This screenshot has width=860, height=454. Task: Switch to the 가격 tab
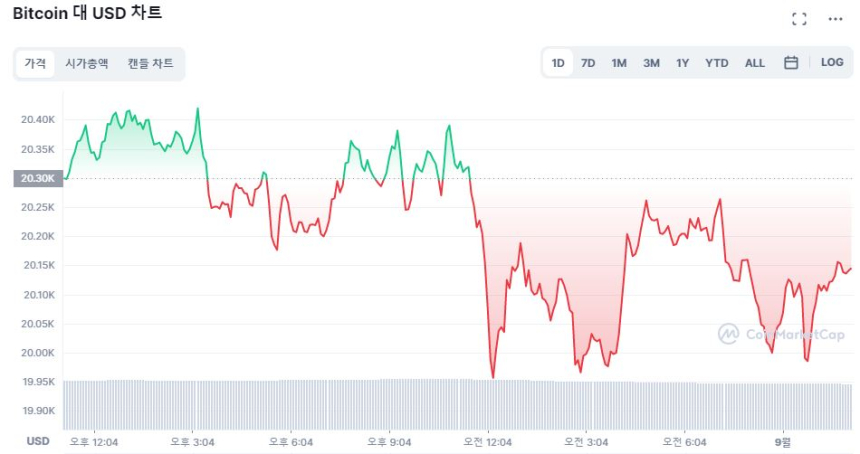35,63
